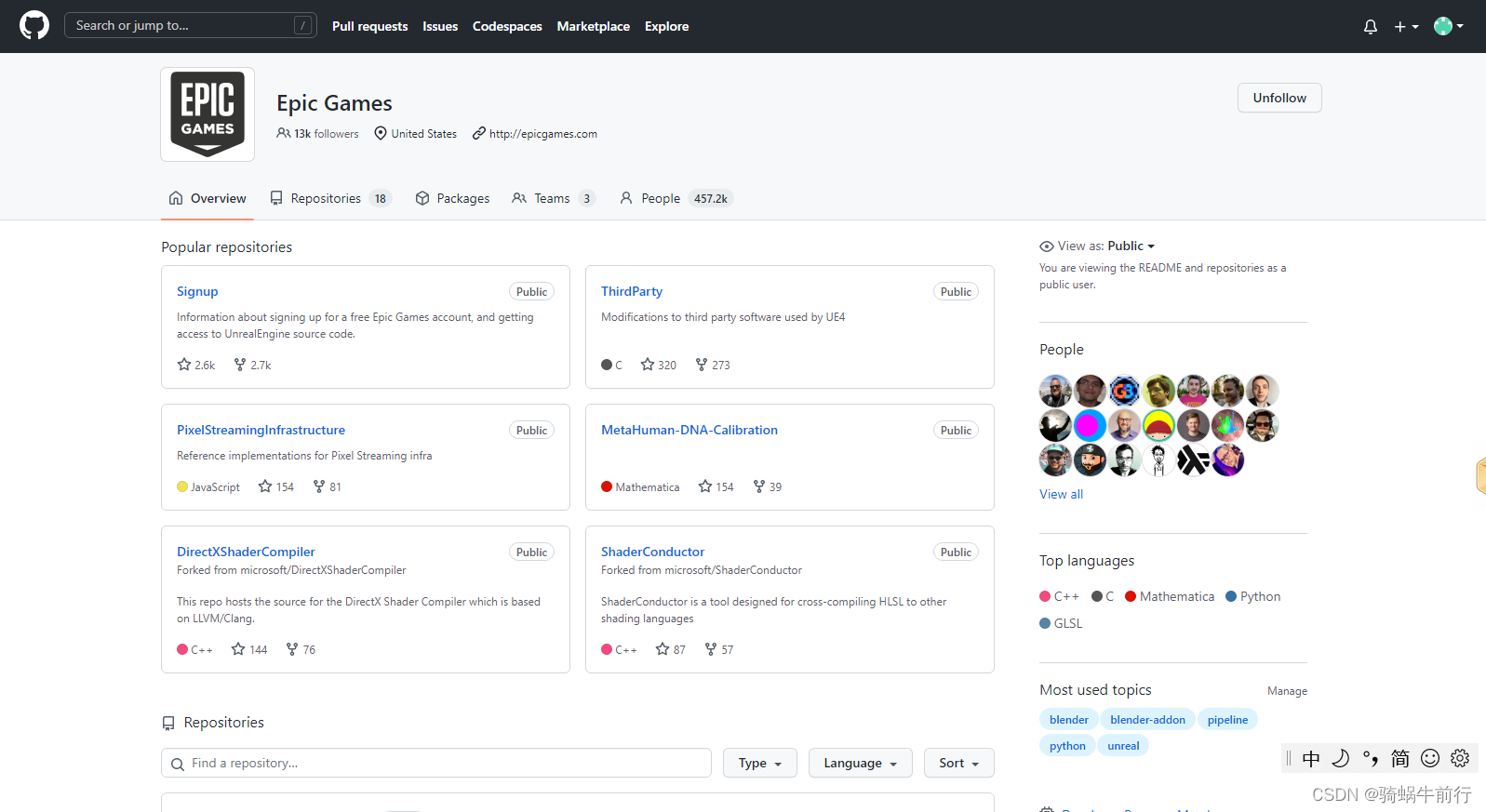
Task: Open the DirectXShaderCompiler repository
Action: (246, 552)
